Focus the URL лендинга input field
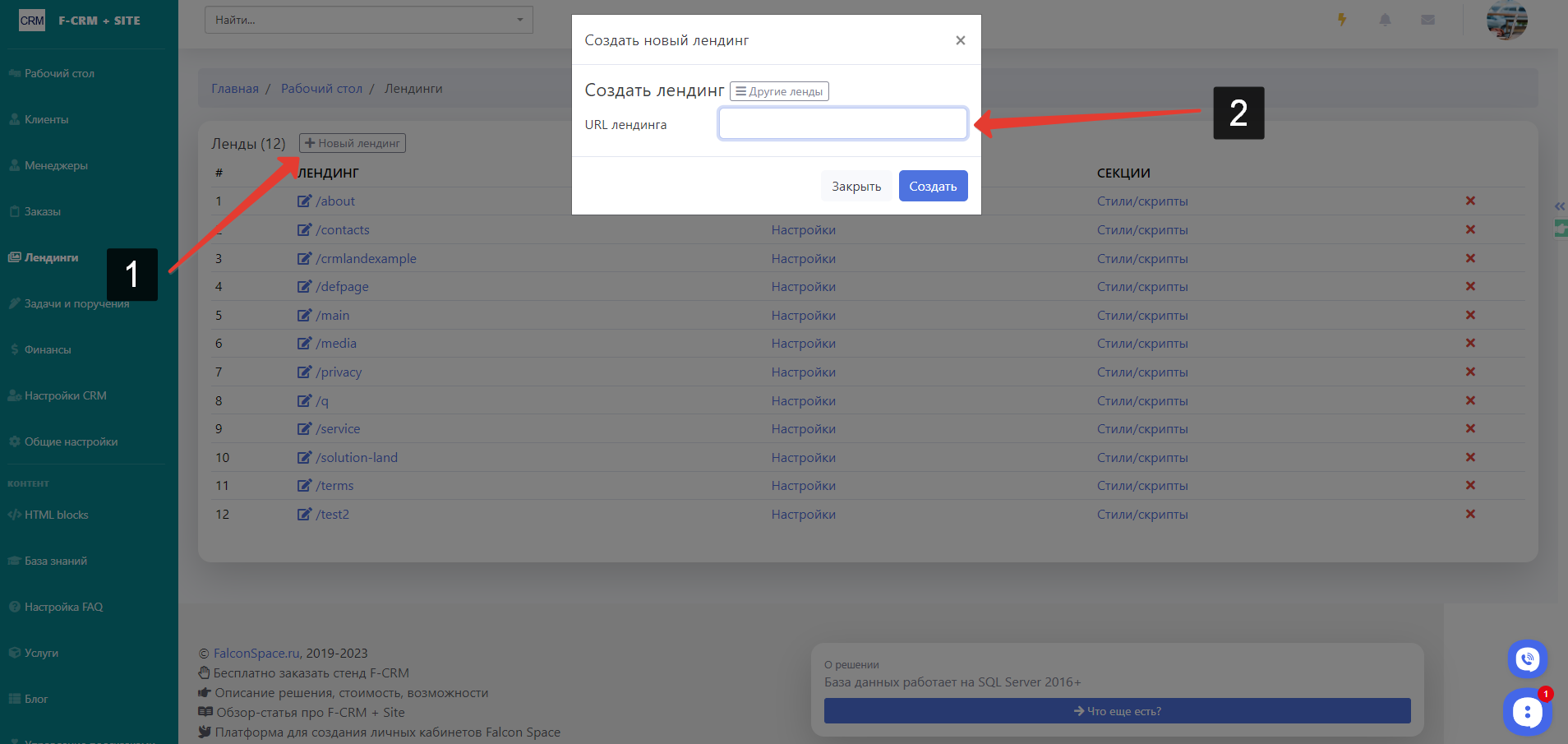The width and height of the screenshot is (1568, 744). pyautogui.click(x=842, y=123)
